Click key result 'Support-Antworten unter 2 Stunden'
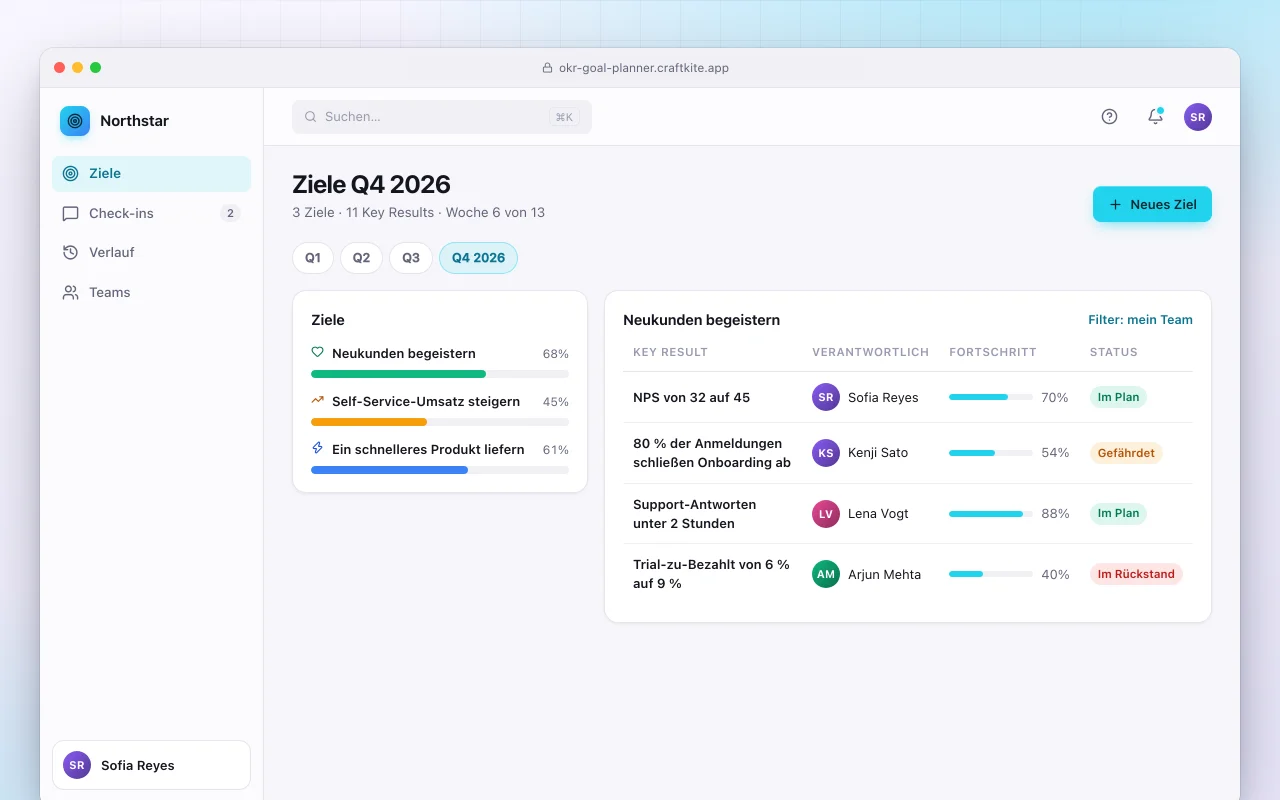The width and height of the screenshot is (1280, 800). pos(695,514)
